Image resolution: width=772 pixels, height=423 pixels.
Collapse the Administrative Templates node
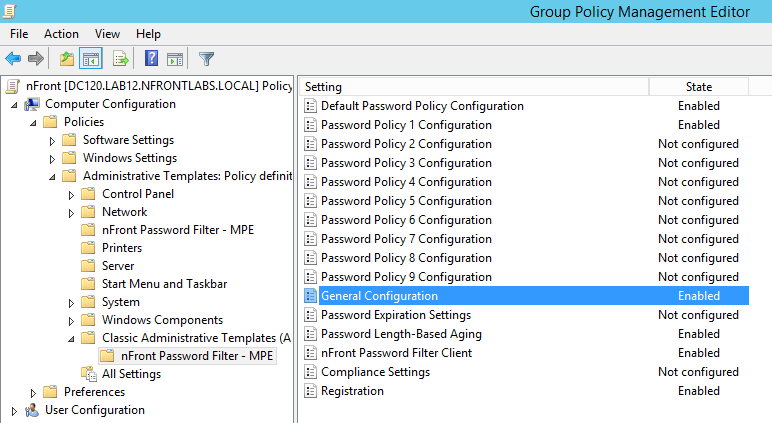pyautogui.click(x=52, y=177)
